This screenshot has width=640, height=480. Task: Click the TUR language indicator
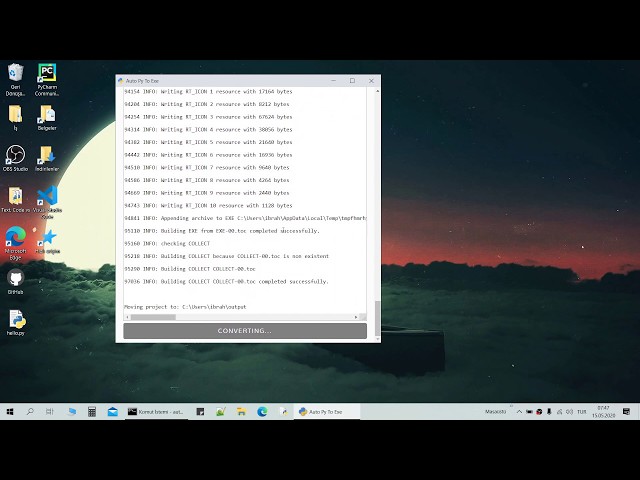[582, 411]
